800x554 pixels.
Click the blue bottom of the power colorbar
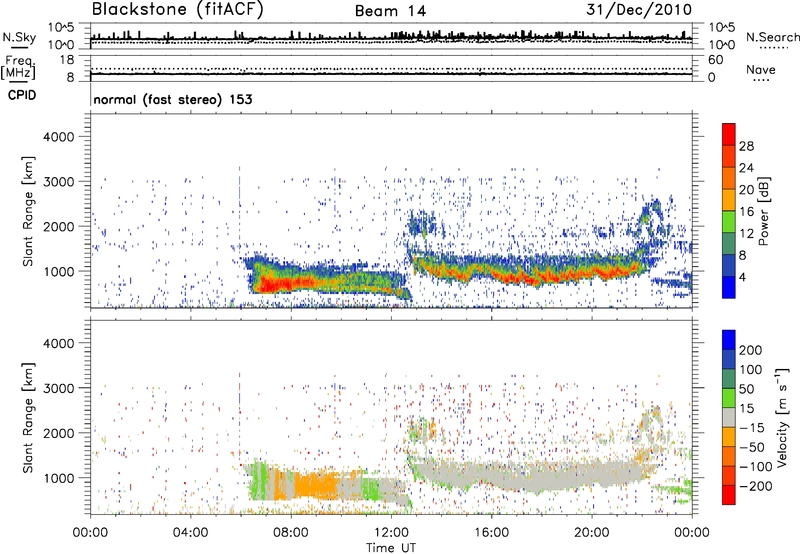click(x=729, y=287)
